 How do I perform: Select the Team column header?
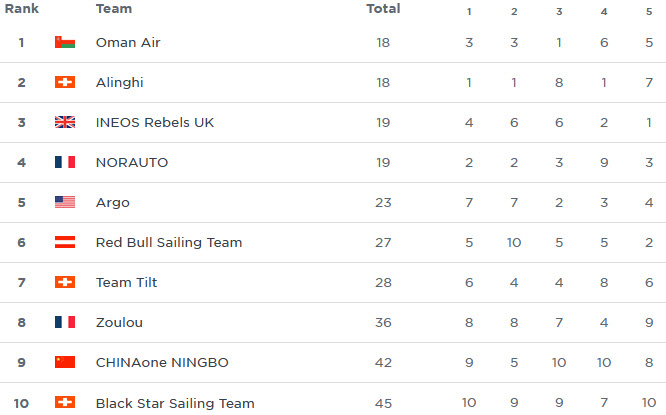(x=114, y=8)
